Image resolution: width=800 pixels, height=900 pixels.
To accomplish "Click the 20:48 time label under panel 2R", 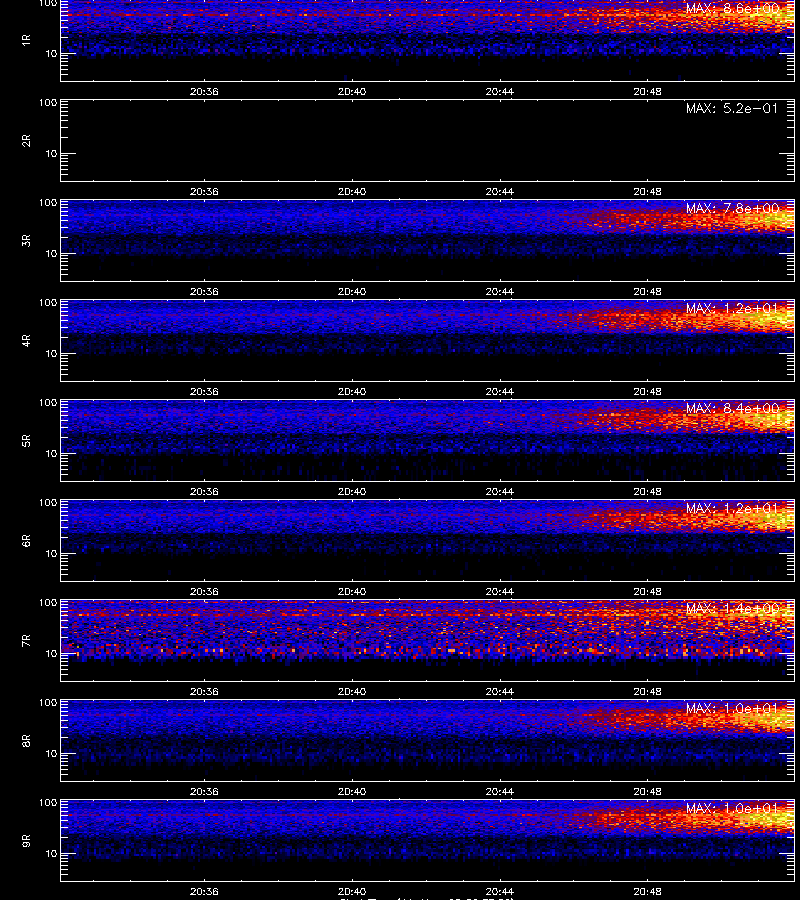I will 647,192.
